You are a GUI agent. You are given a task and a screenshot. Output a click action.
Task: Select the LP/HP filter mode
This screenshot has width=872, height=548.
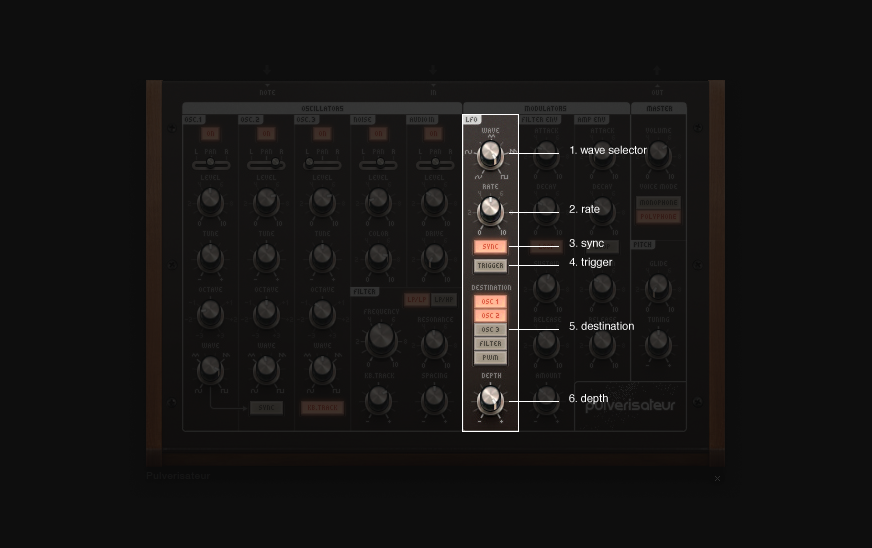444,300
